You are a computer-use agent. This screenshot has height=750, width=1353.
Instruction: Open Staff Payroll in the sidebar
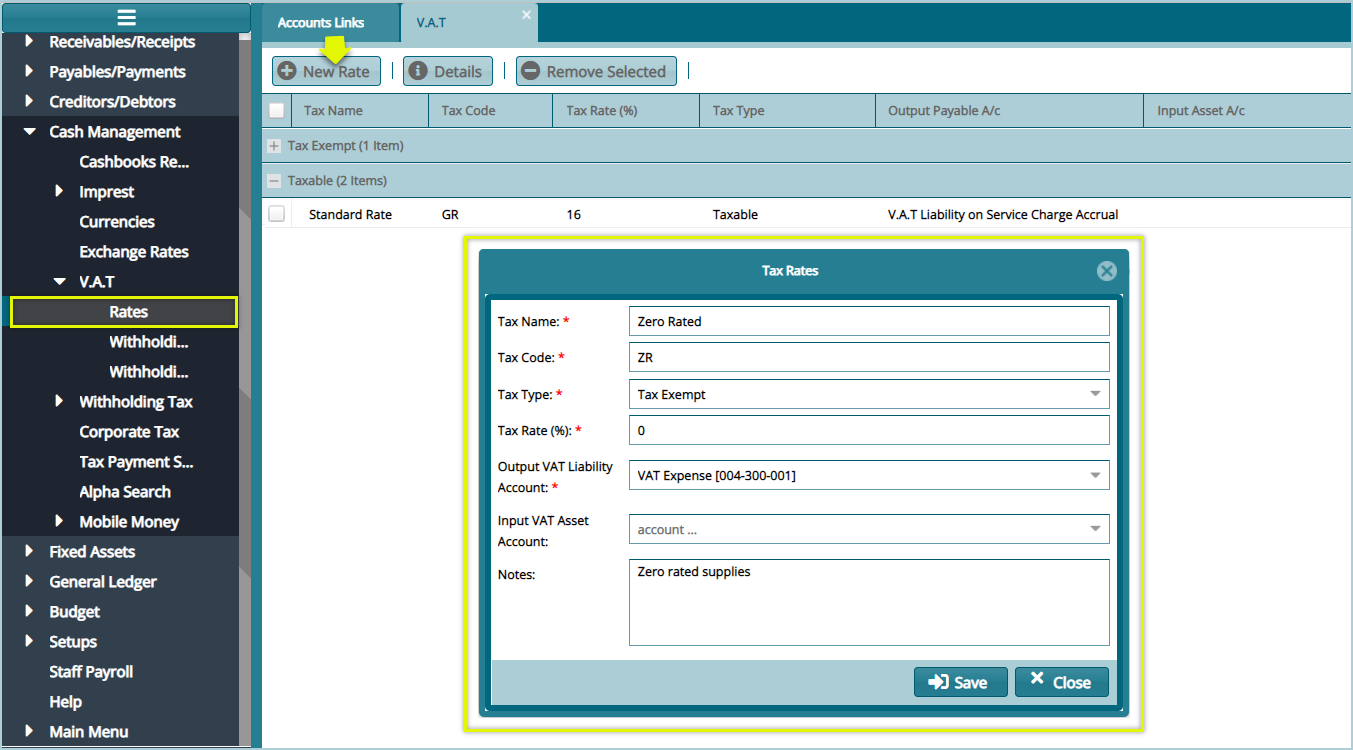91,672
